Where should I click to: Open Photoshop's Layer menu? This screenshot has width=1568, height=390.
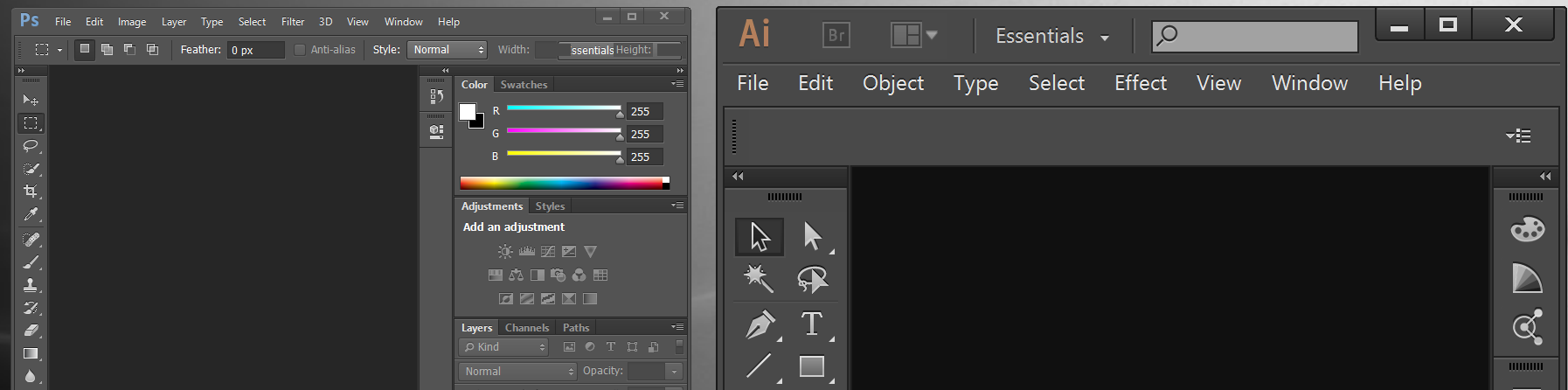(174, 22)
